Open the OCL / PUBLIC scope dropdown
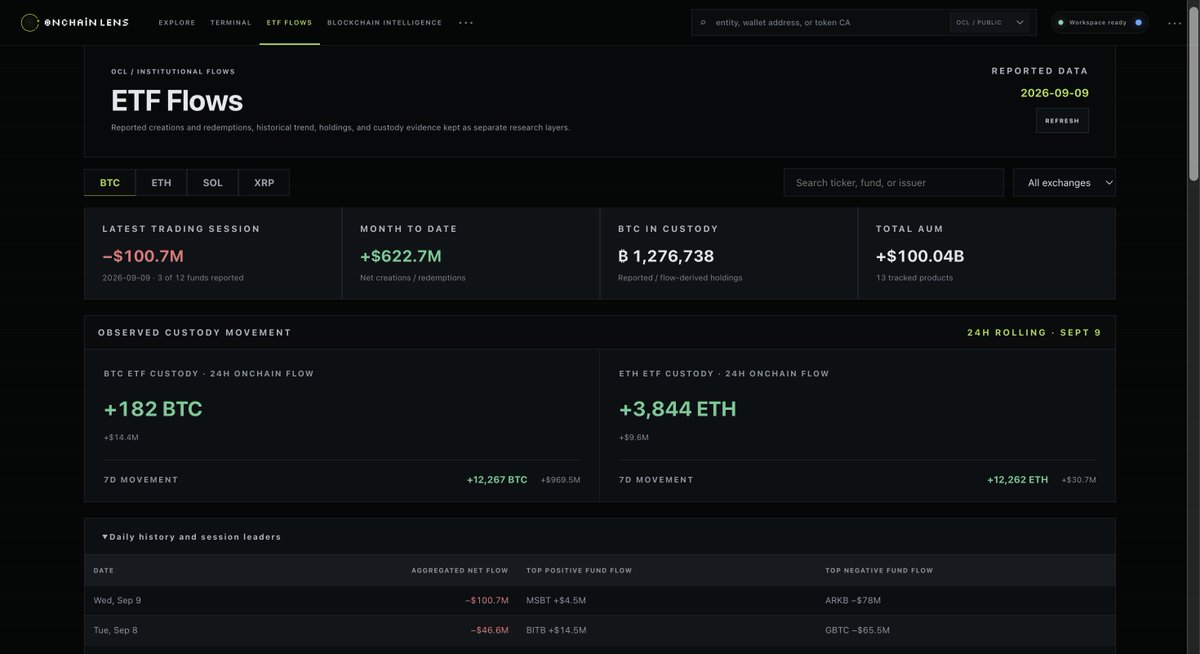The width and height of the screenshot is (1200, 654). pyautogui.click(x=991, y=22)
